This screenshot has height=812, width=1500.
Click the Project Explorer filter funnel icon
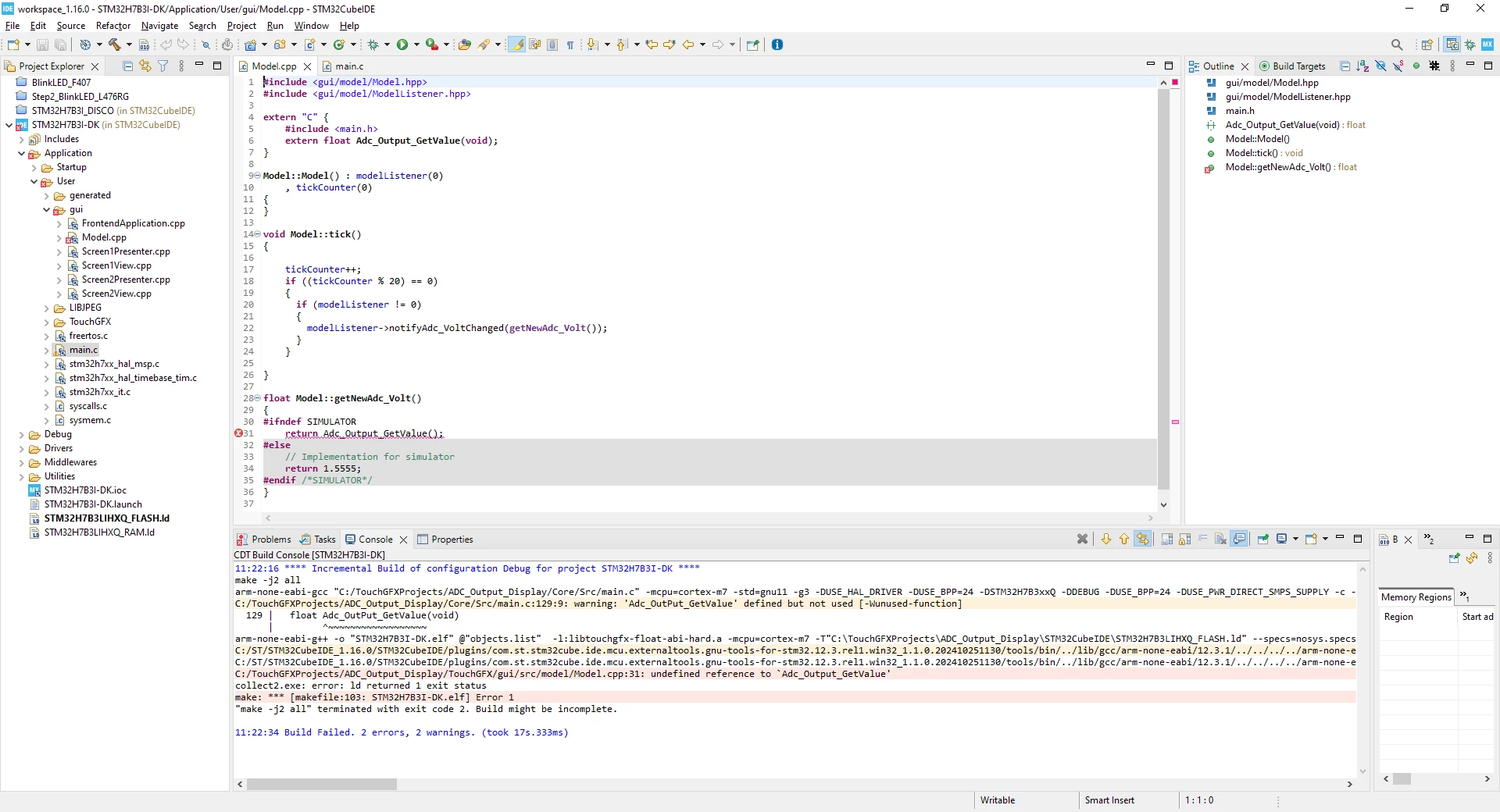[x=163, y=66]
